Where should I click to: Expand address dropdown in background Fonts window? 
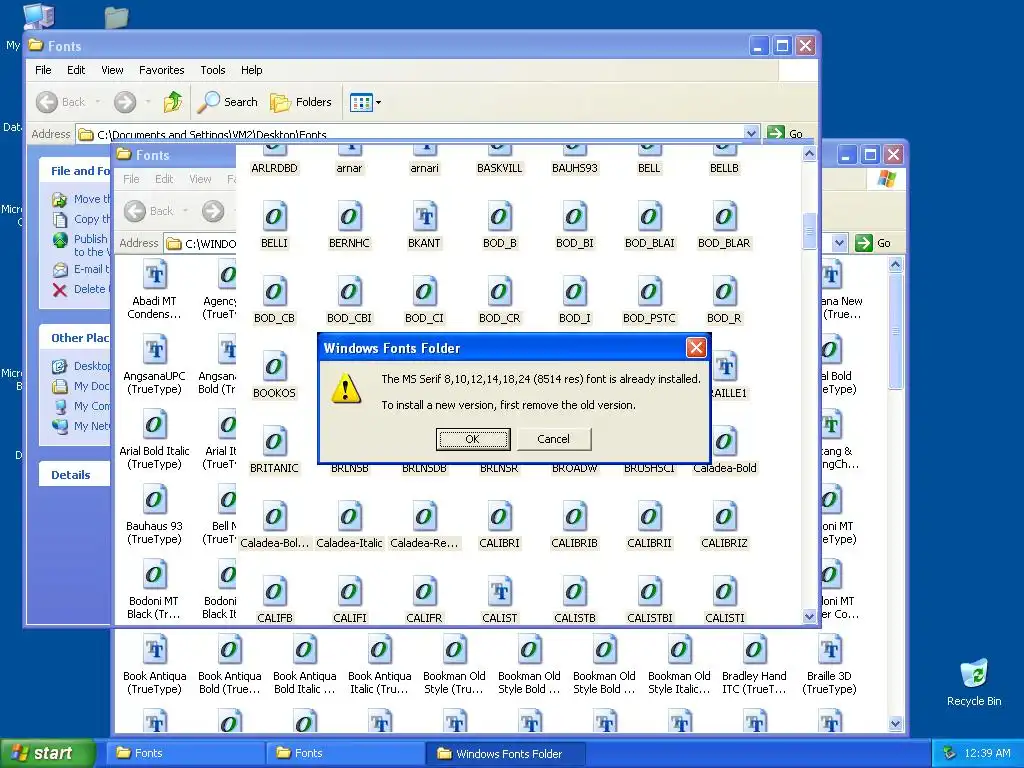pos(840,243)
